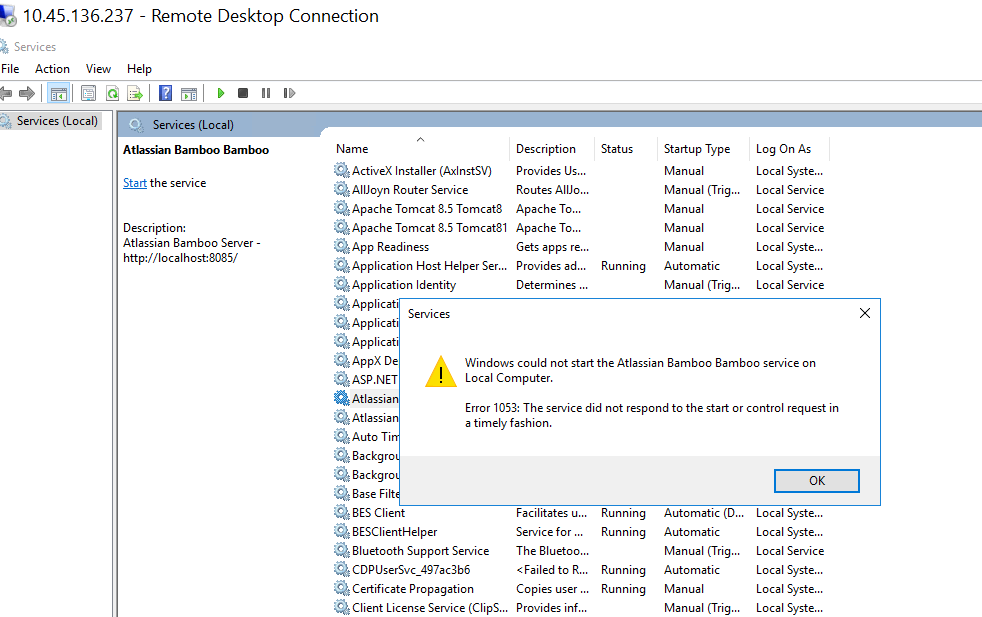The image size is (982, 617).
Task: Select the Start Service toolbar icon
Action: click(219, 93)
